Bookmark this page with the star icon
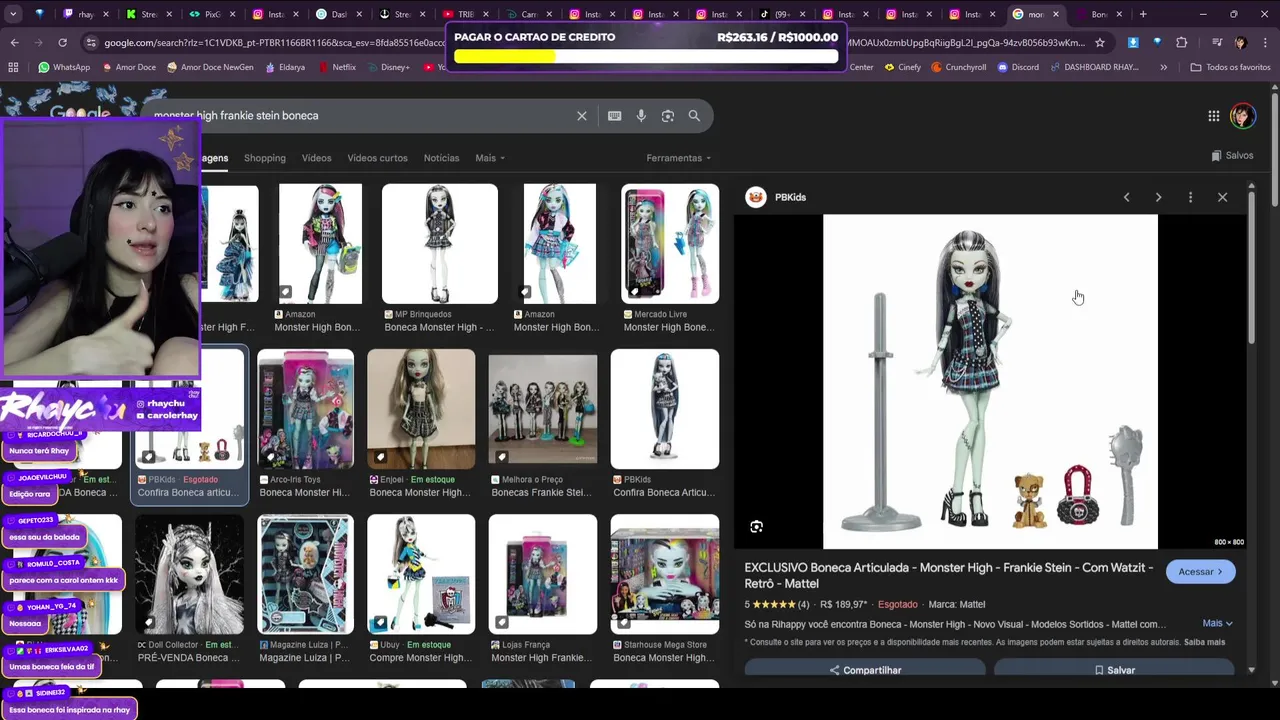Screen dimensions: 1280x720 click(x=1100, y=43)
